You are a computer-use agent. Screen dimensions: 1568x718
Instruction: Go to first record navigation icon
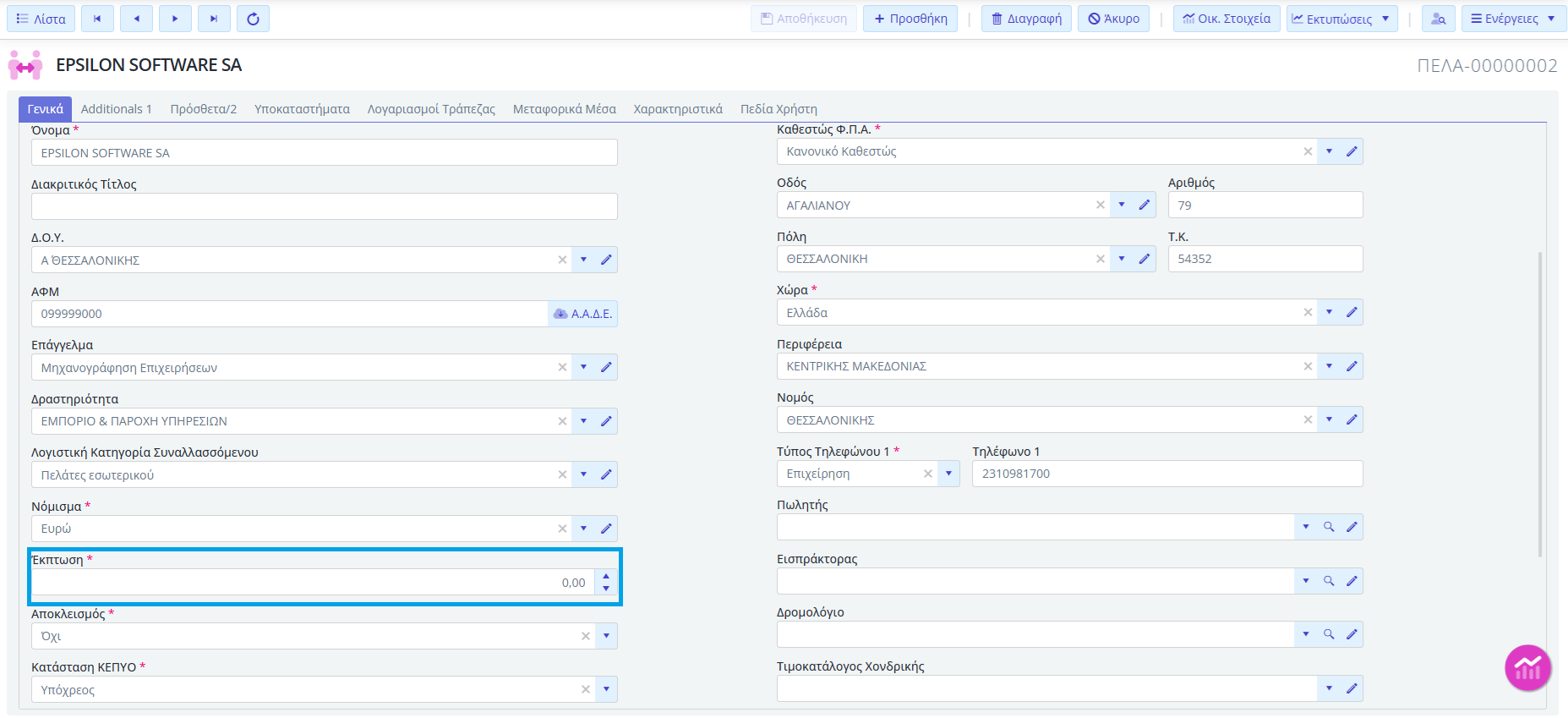coord(97,19)
